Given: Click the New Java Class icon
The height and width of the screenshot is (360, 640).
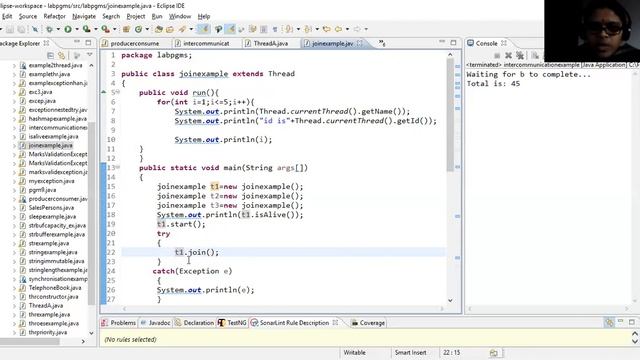Looking at the screenshot, I should [x=138, y=29].
